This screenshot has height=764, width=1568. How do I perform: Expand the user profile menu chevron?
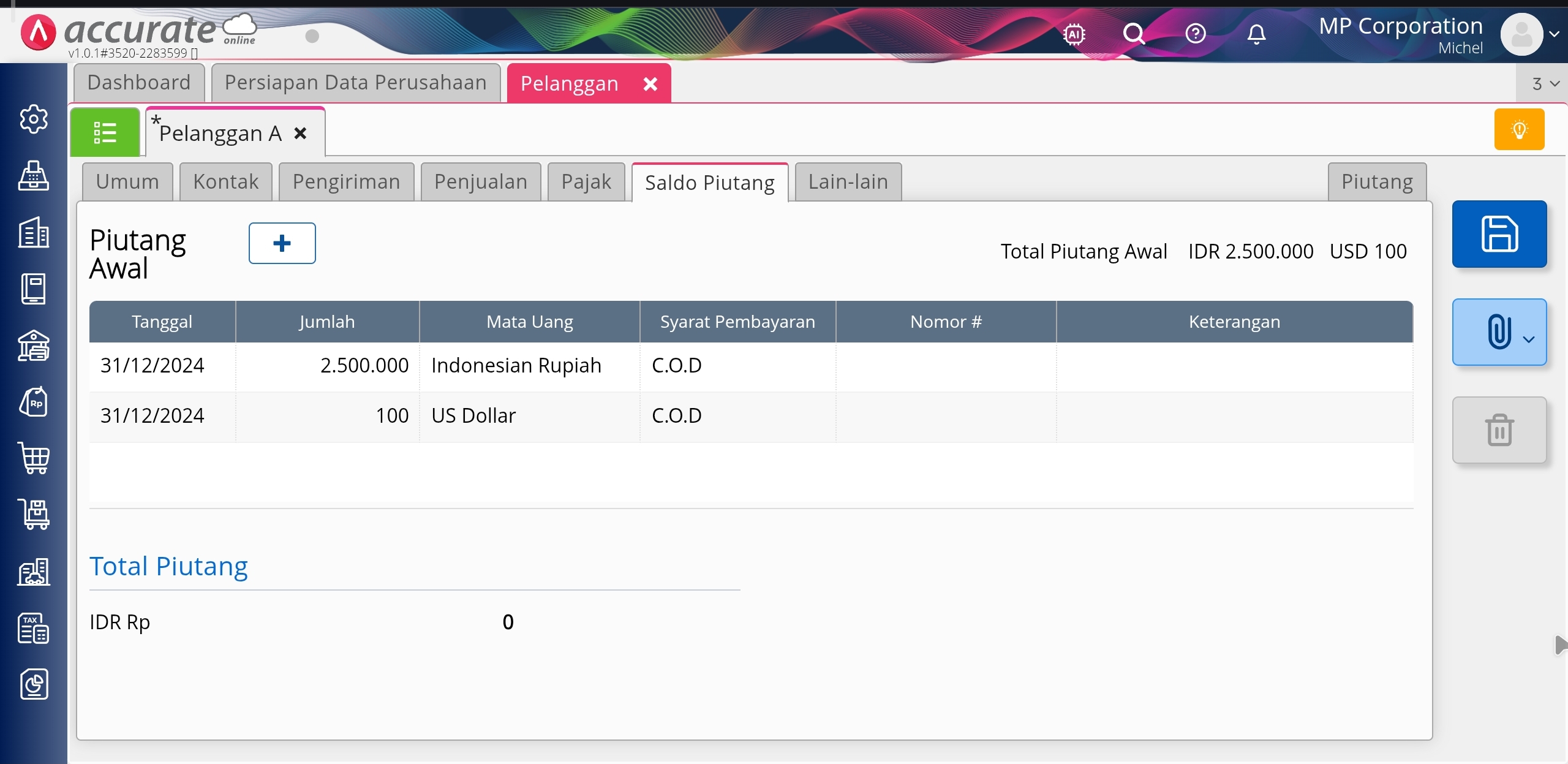1554,34
